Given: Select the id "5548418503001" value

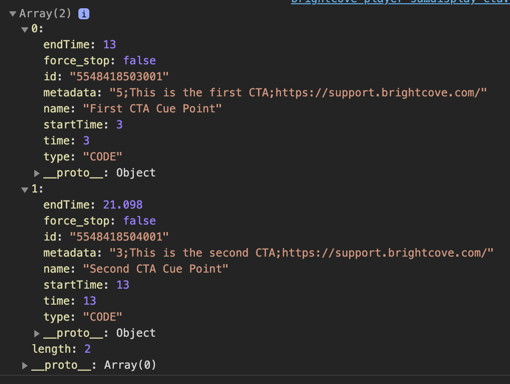Looking at the screenshot, I should click(x=119, y=76).
